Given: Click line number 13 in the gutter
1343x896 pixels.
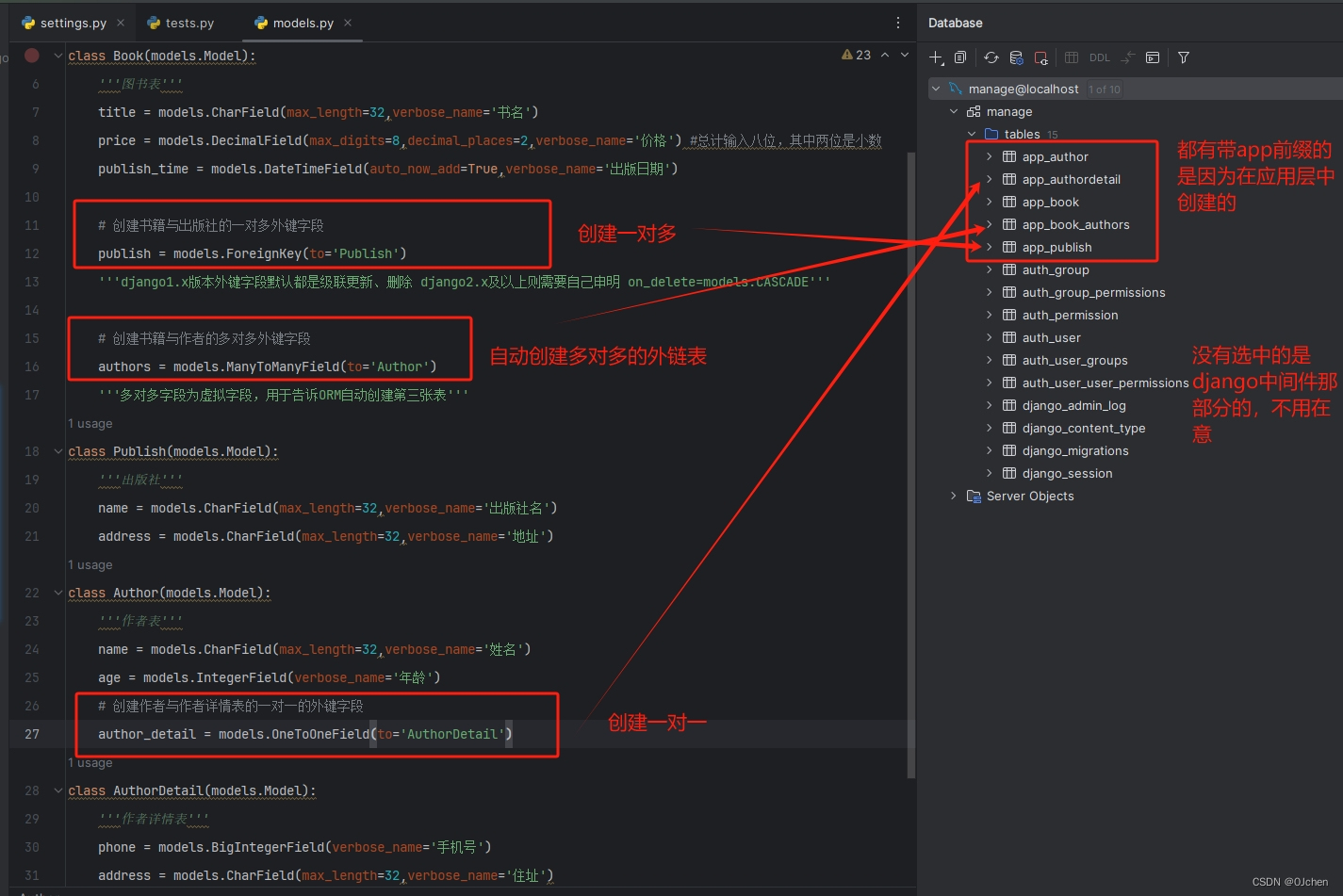Looking at the screenshot, I should [32, 282].
